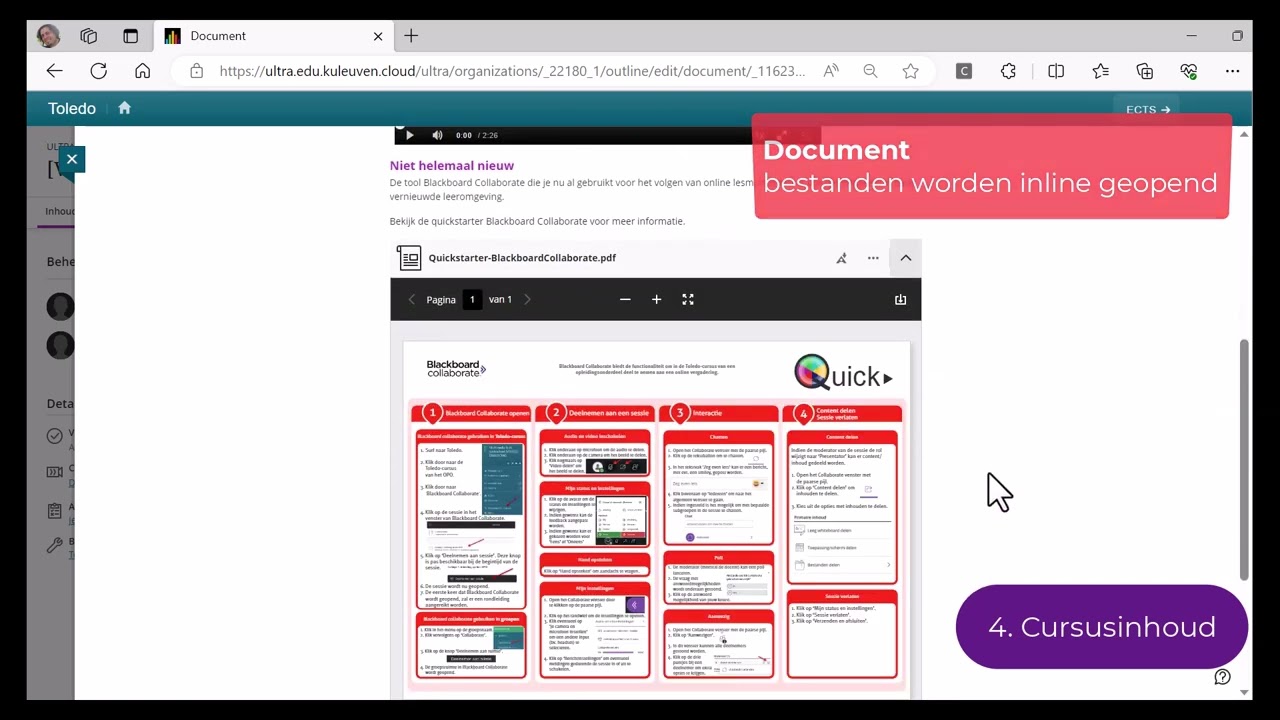Refresh the browser page
This screenshot has width=1280, height=720.
98,71
